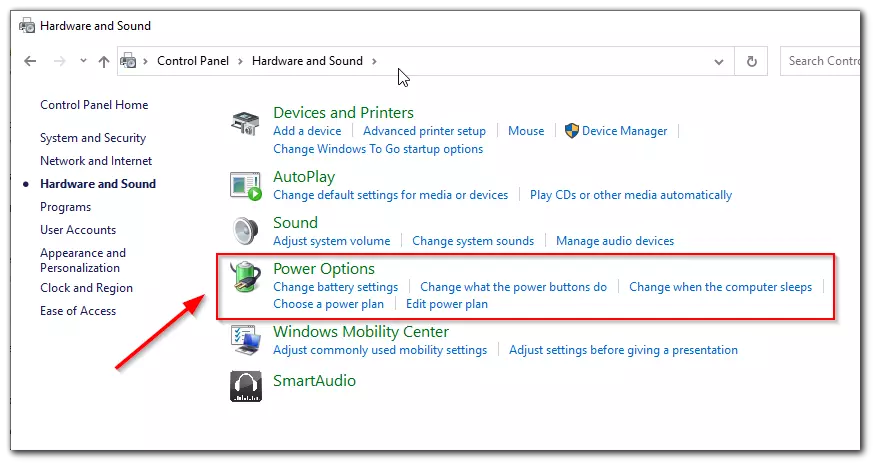The height and width of the screenshot is (468, 878).
Task: Click Adjust settings before giving a presentation
Action: click(x=623, y=350)
